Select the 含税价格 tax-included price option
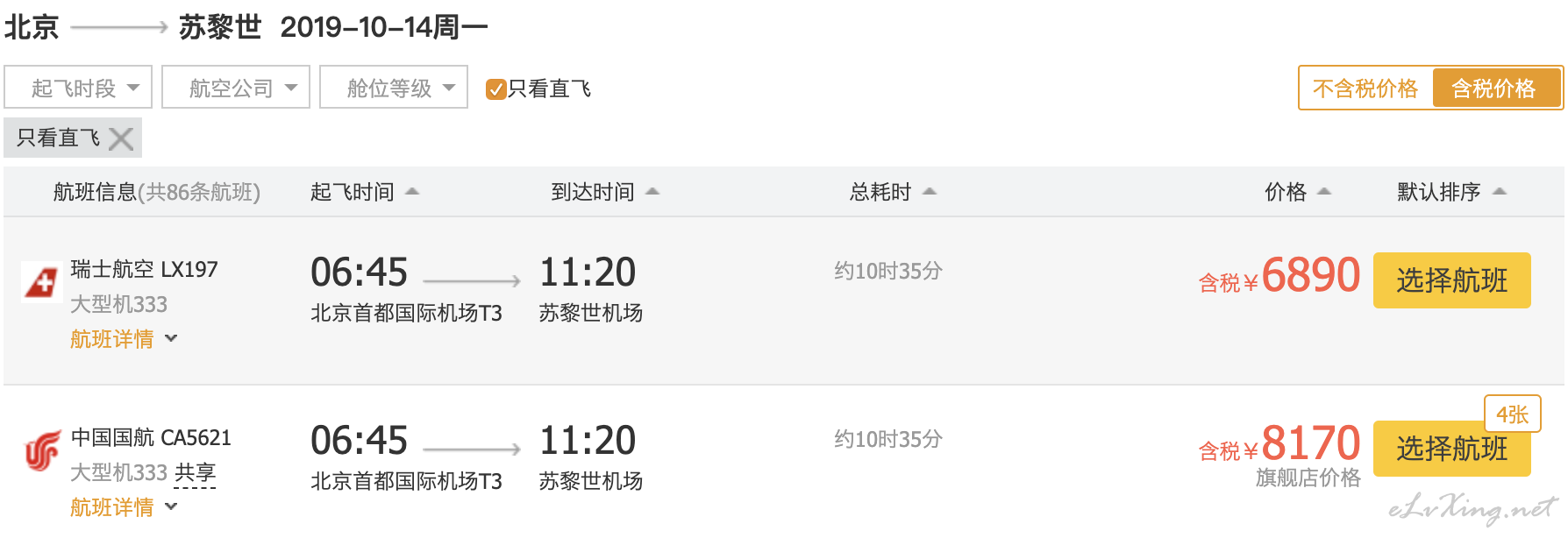The height and width of the screenshot is (538, 1568). 1494,88
